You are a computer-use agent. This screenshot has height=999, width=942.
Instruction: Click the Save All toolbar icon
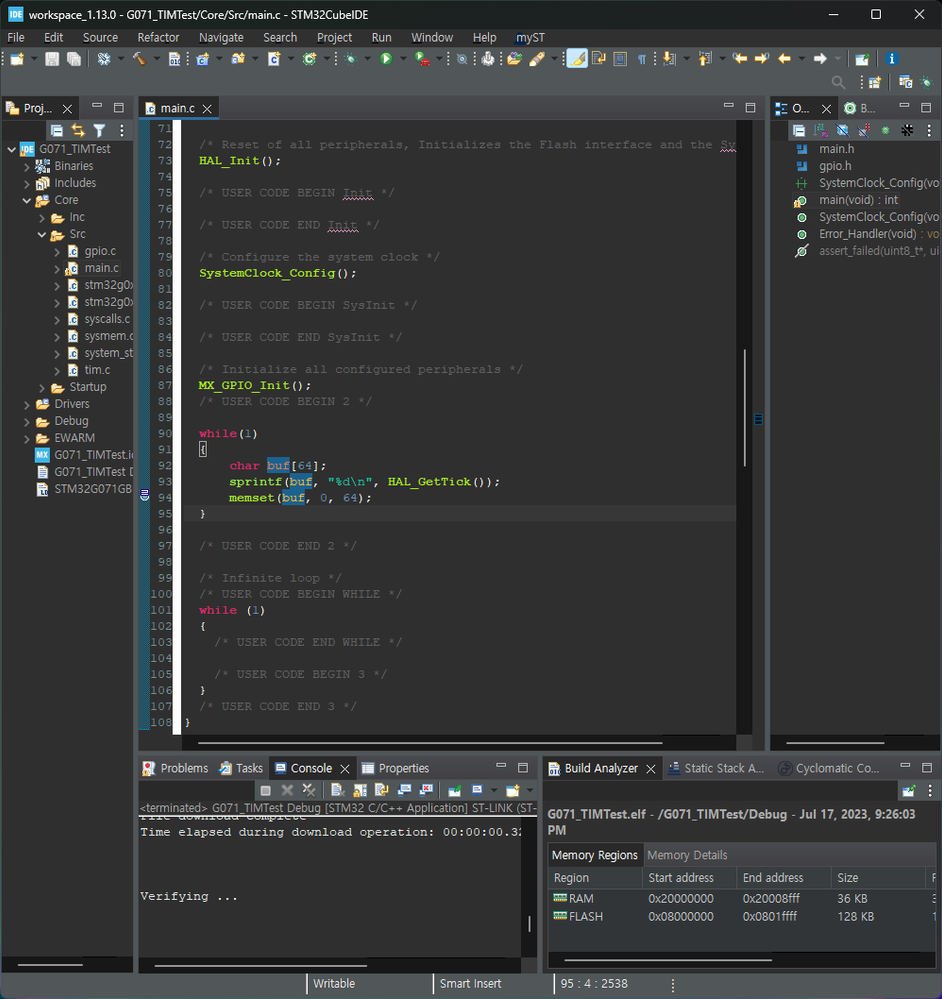(75, 59)
